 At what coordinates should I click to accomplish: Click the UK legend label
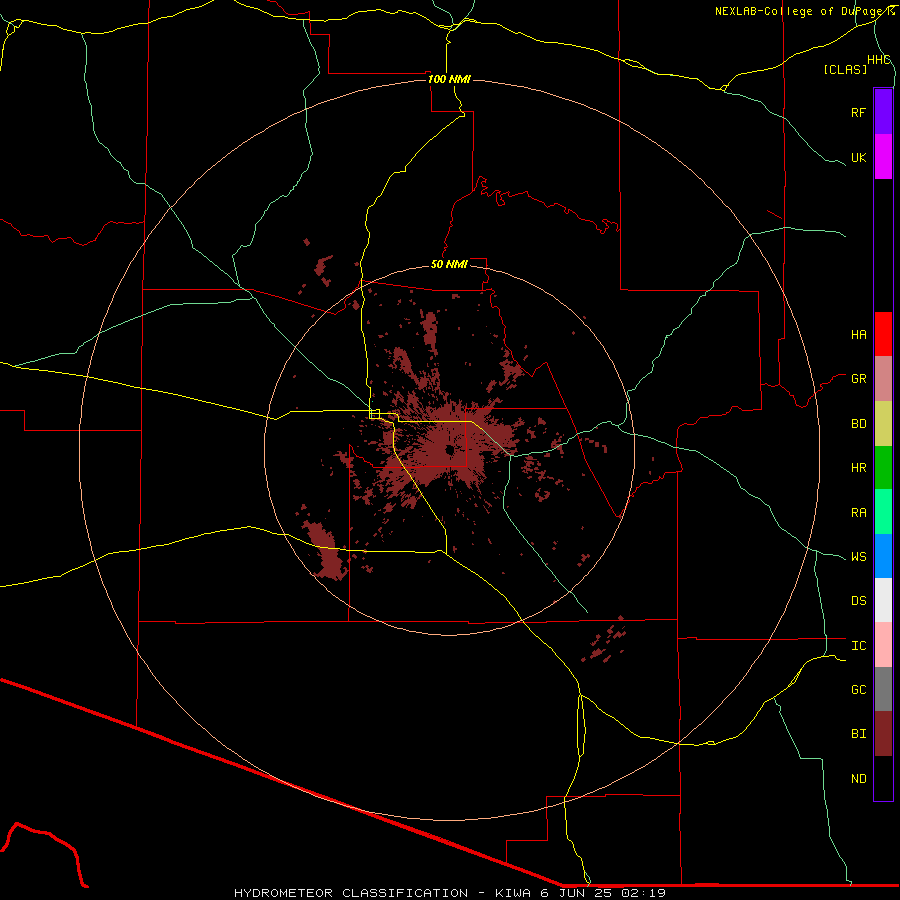(858, 157)
